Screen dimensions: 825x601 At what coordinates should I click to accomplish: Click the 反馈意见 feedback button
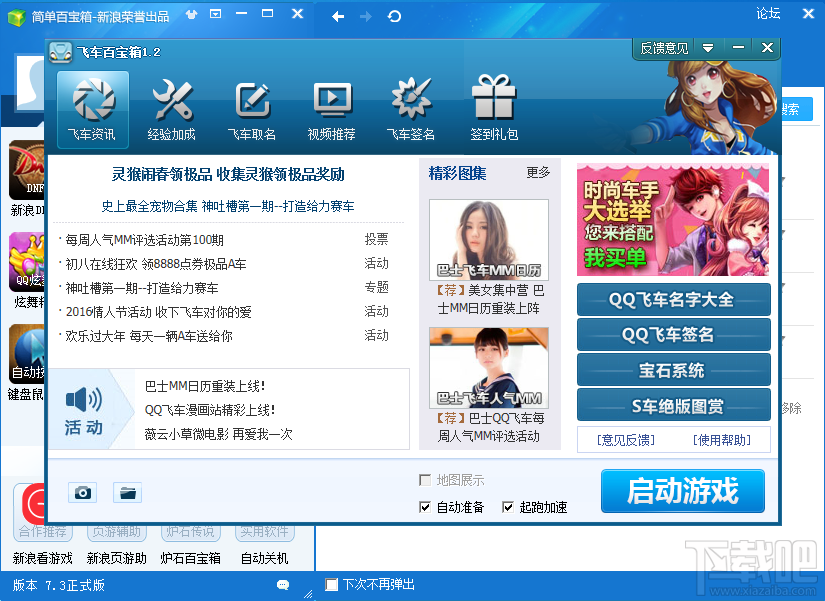point(664,48)
